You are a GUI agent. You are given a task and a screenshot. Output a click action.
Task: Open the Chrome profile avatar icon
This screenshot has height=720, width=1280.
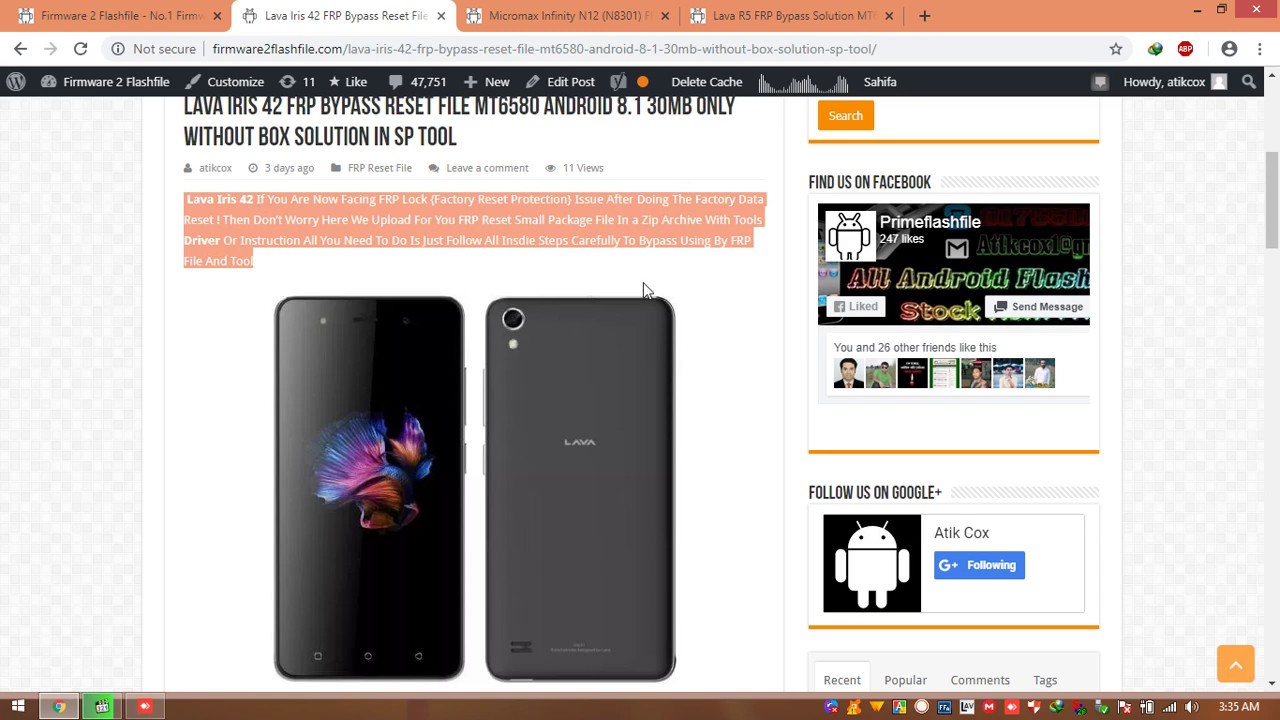point(1229,48)
